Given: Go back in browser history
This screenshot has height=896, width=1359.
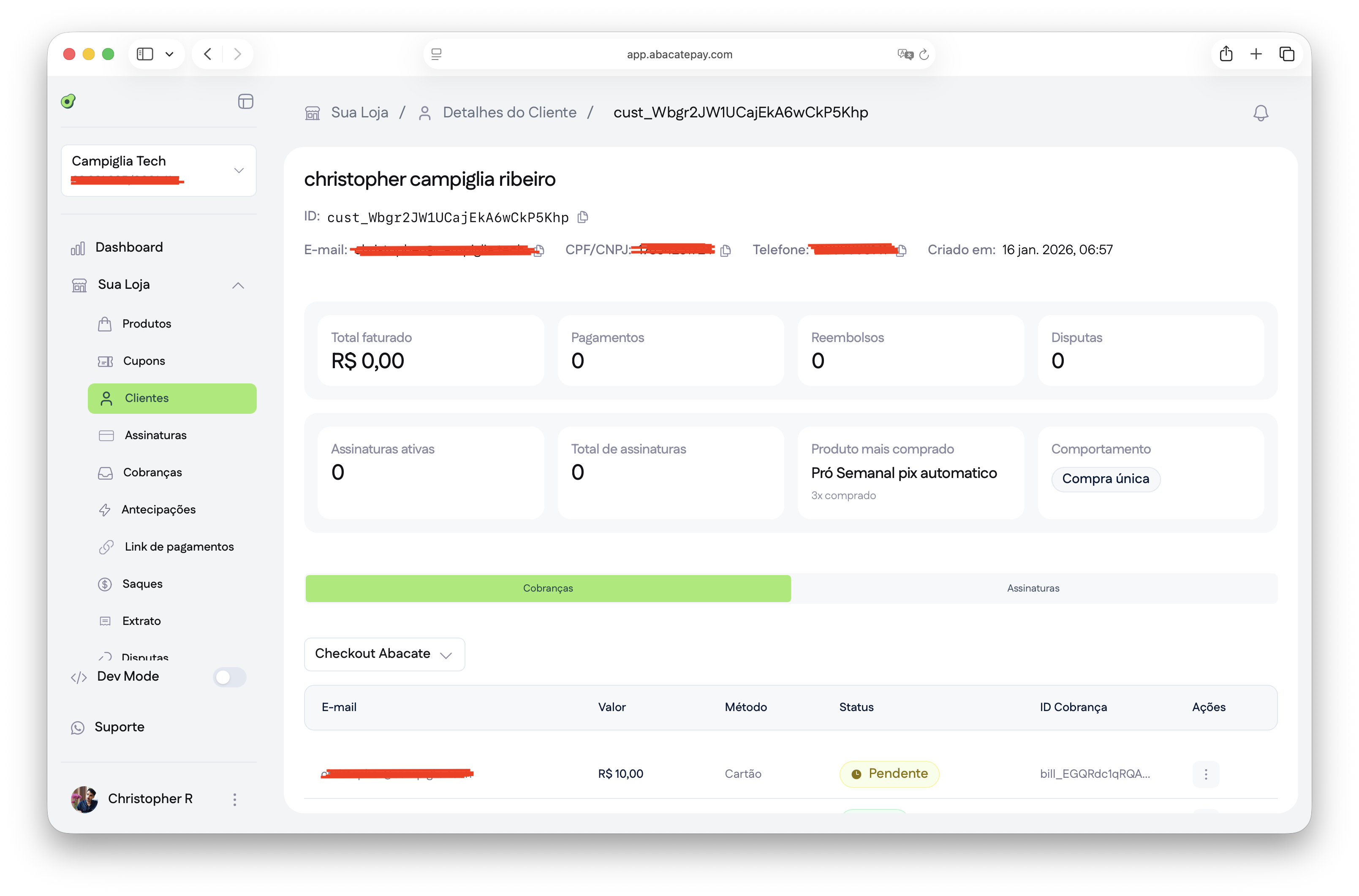Looking at the screenshot, I should (208, 54).
